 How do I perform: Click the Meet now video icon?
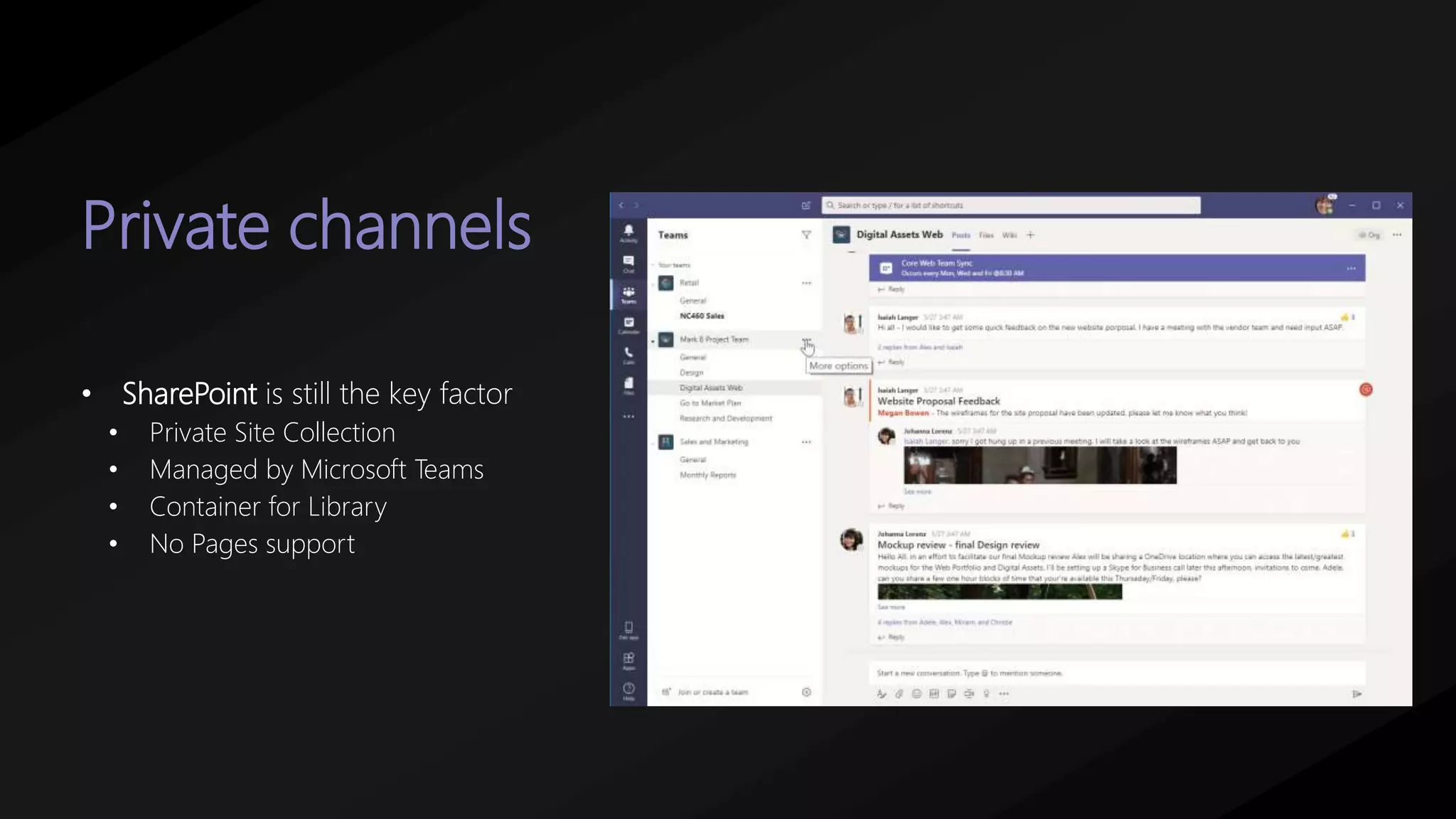(969, 694)
